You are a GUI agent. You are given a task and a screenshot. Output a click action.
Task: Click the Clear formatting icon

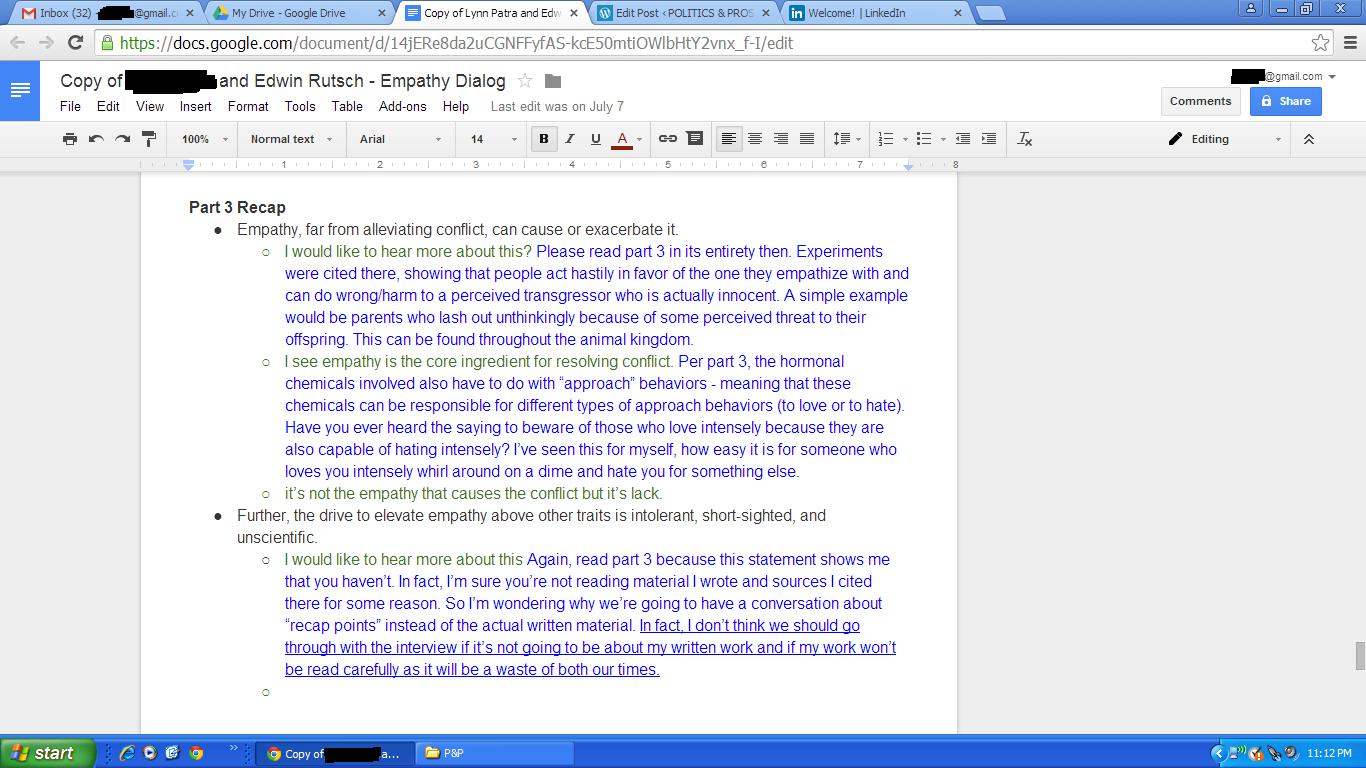[x=1024, y=139]
